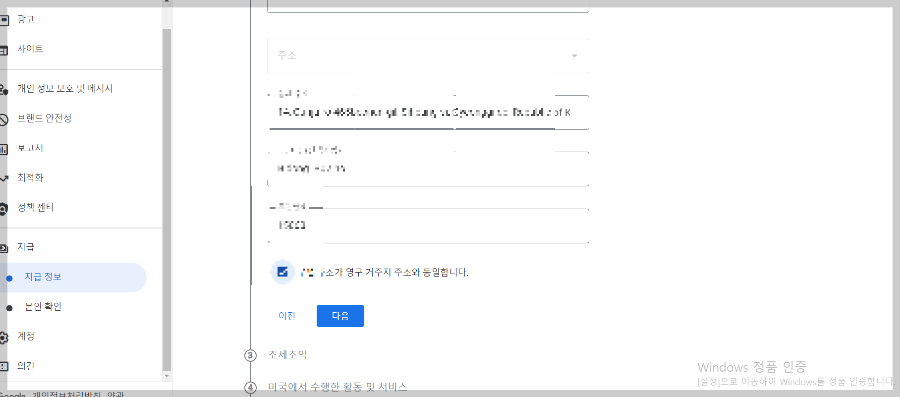Click the blue 다음 button
The height and width of the screenshot is (397, 900).
(x=340, y=316)
